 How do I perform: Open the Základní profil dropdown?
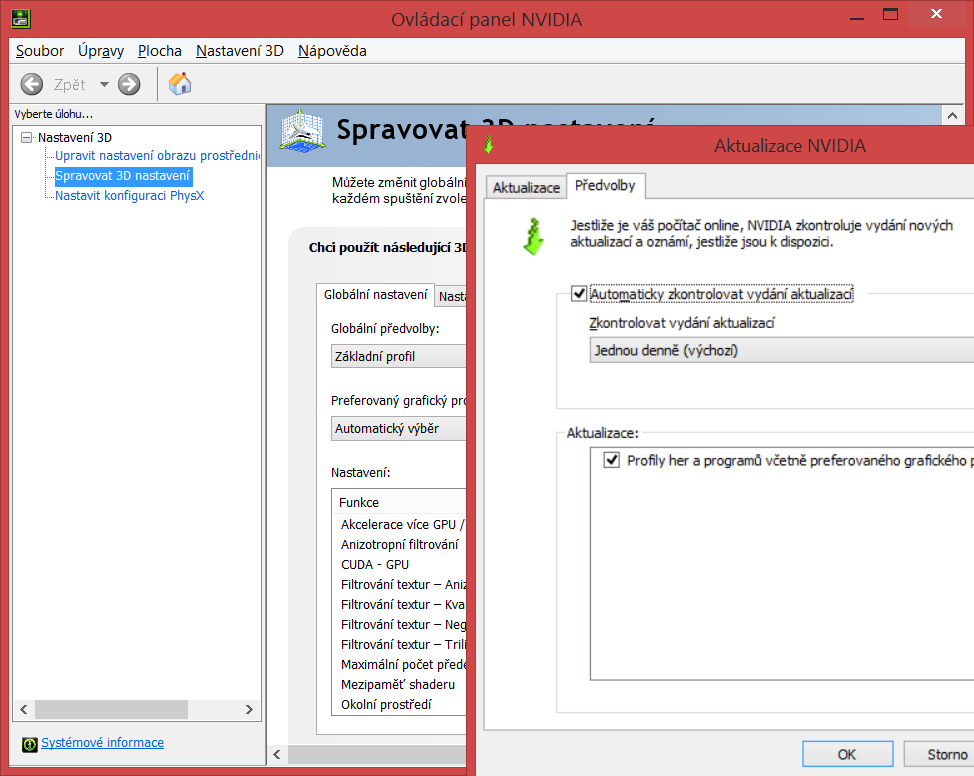tap(398, 357)
